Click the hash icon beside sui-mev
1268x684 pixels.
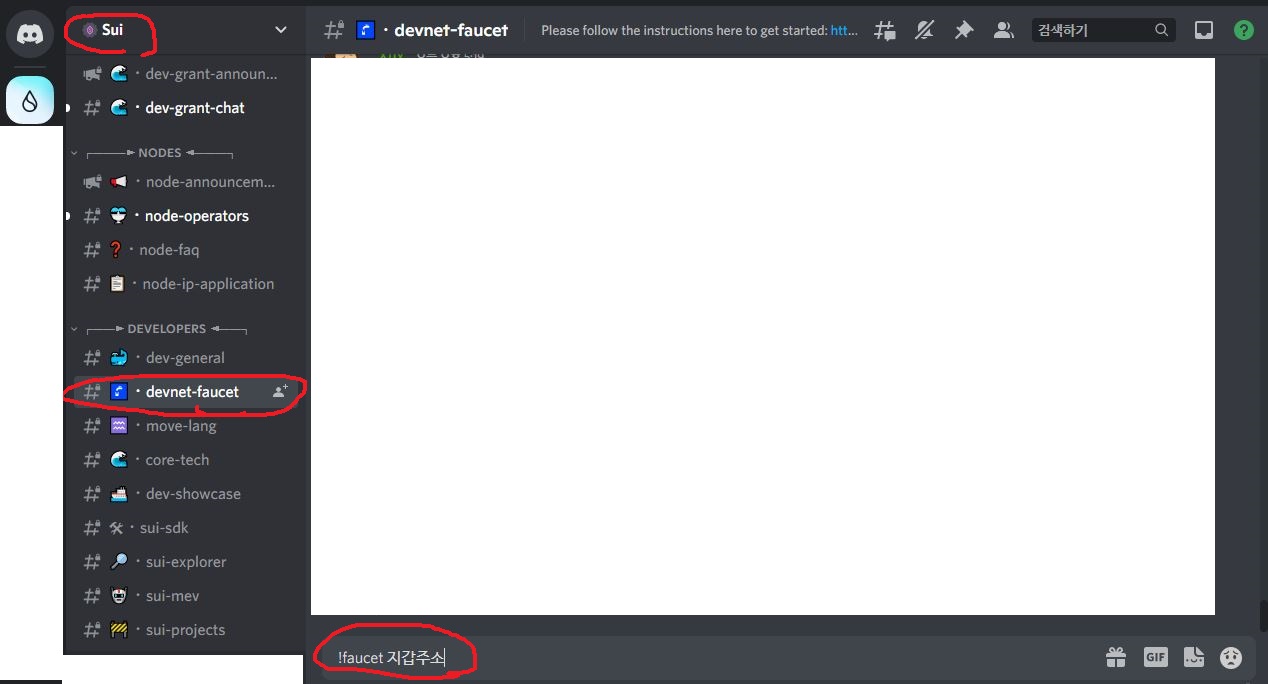92,596
